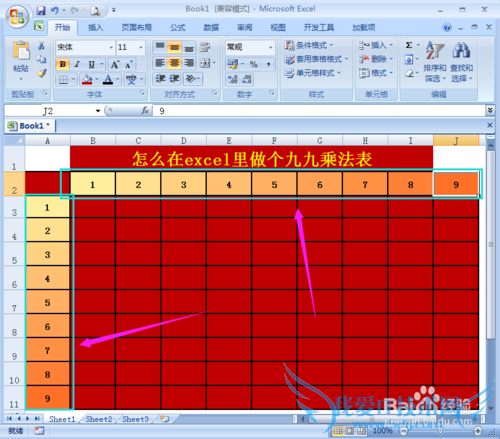Image resolution: width=500 pixels, height=439 pixels.
Task: Toggle wrap text icon
Action: (205, 47)
